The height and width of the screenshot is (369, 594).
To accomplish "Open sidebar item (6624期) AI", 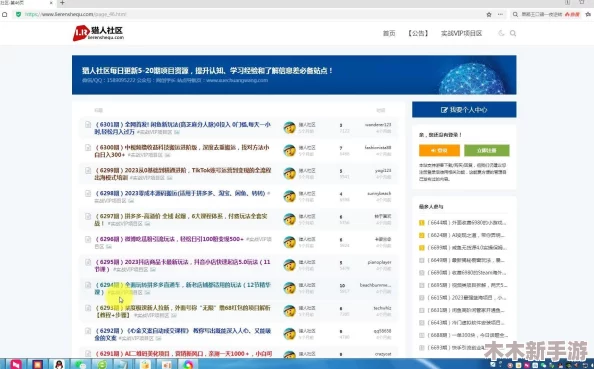I will (x=466, y=235).
